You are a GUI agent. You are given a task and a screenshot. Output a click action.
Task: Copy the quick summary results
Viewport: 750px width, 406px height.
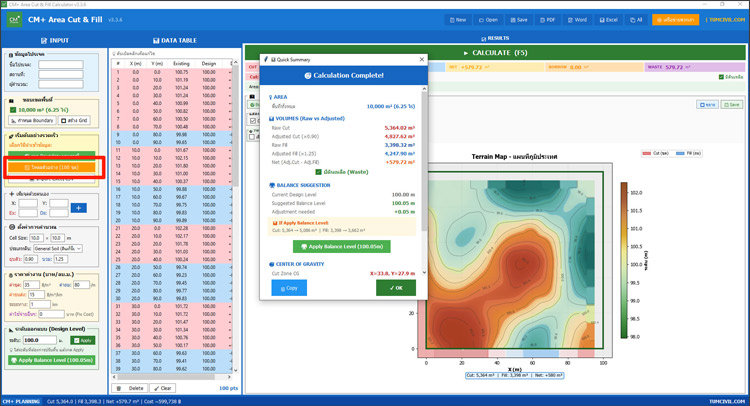(x=291, y=287)
